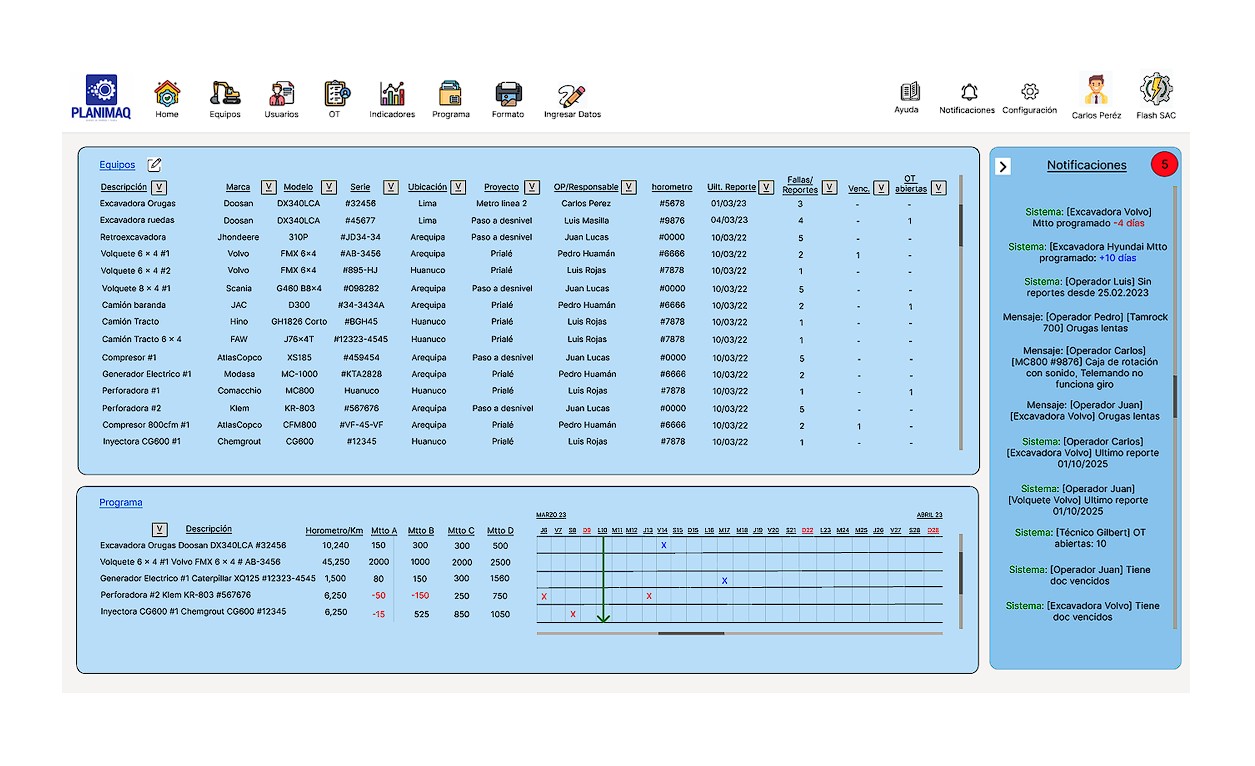This screenshot has height=766, width=1255.
Task: Expand the Marca column filter dropdown
Action: click(268, 187)
